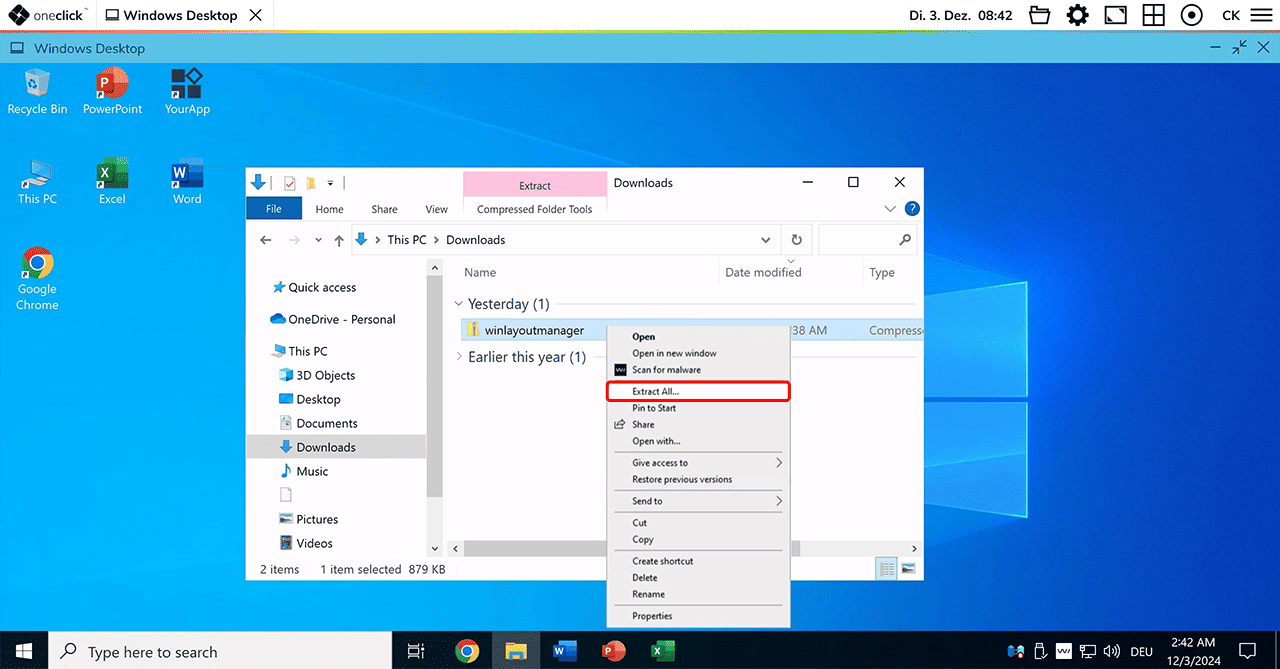Select Documents in navigation pane
The image size is (1280, 669).
(326, 423)
